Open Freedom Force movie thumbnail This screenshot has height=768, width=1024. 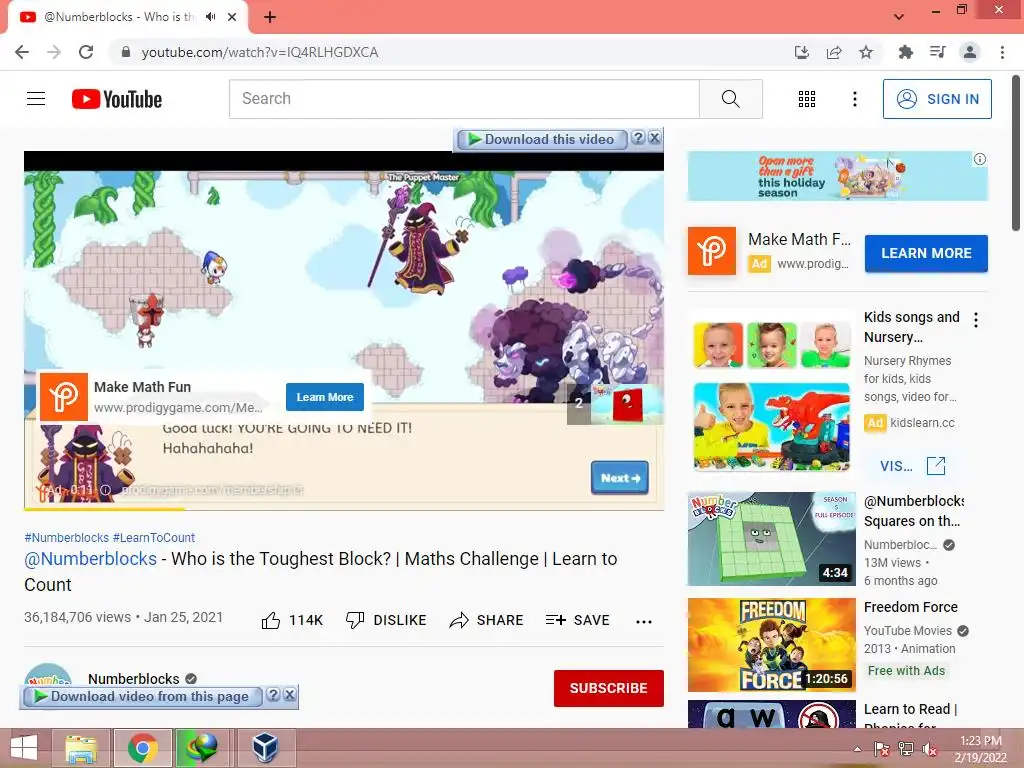(771, 645)
